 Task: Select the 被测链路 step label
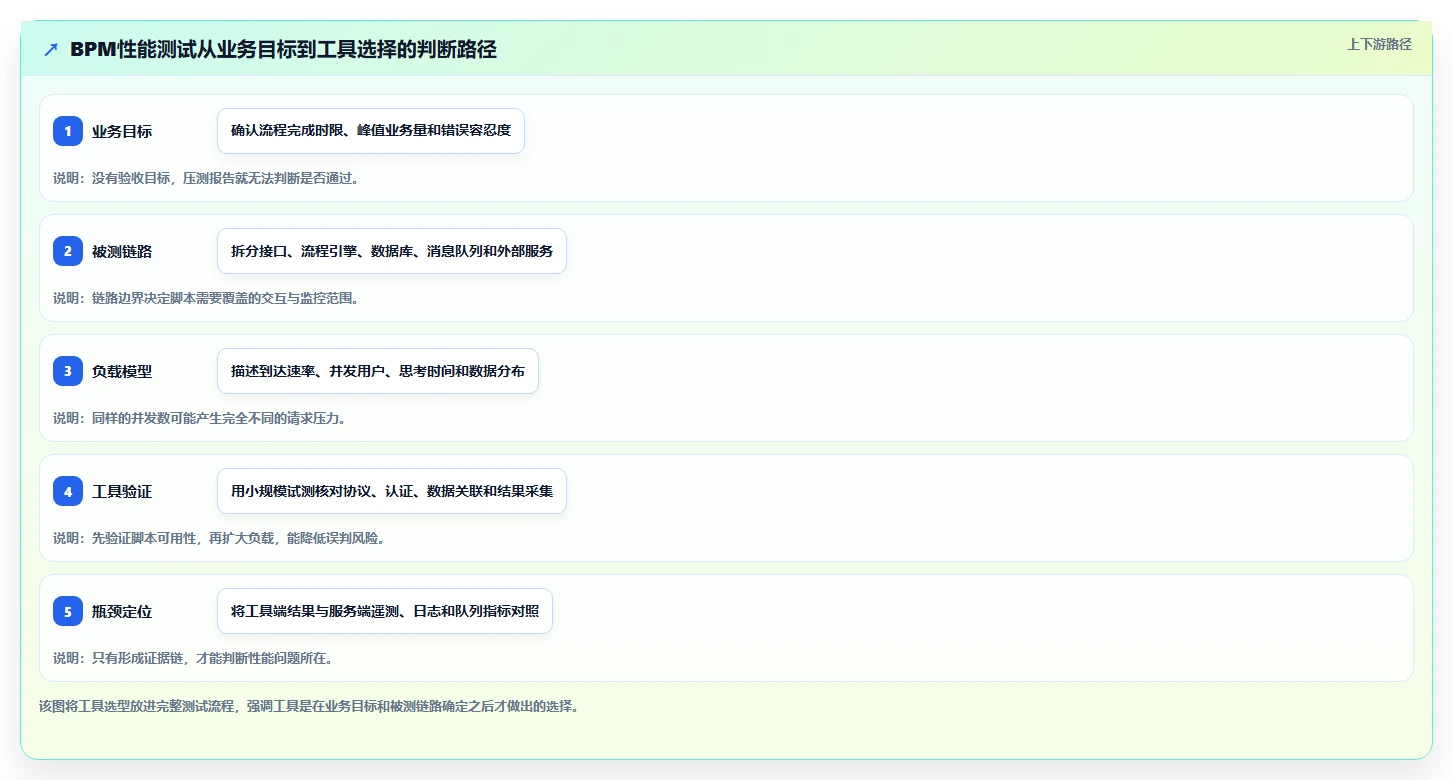tap(122, 251)
